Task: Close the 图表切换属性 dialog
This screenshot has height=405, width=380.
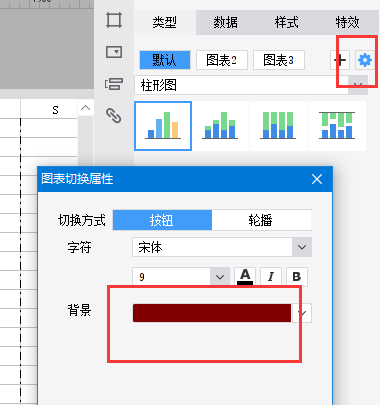Action: pyautogui.click(x=317, y=179)
